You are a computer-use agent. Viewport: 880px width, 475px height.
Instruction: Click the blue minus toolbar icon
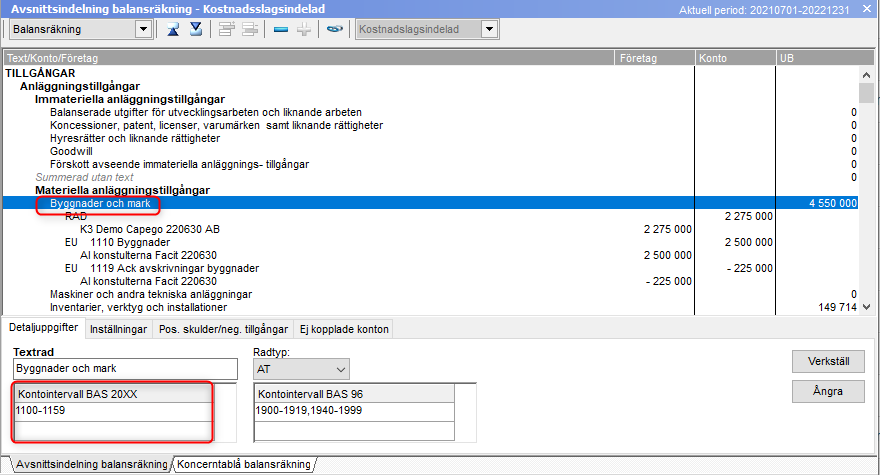pos(281,29)
